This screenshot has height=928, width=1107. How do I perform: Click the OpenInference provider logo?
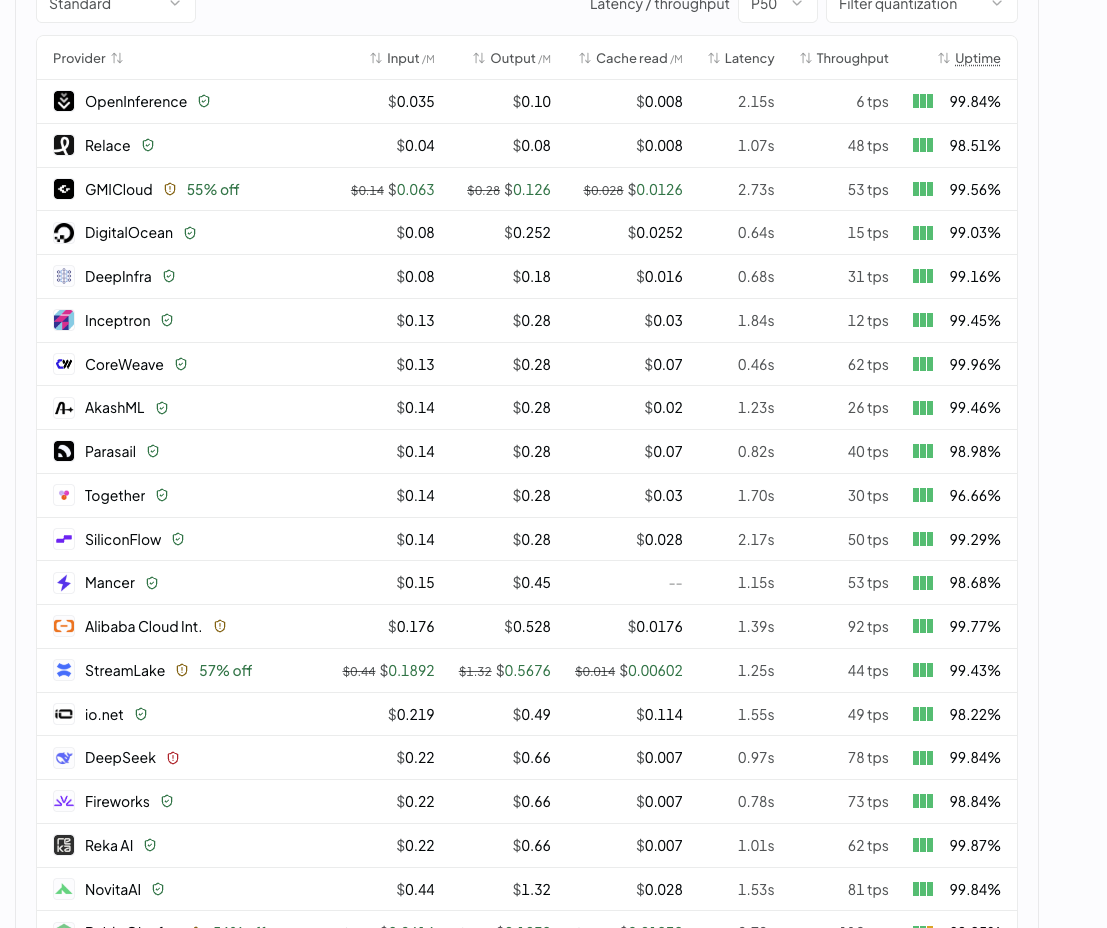(64, 102)
